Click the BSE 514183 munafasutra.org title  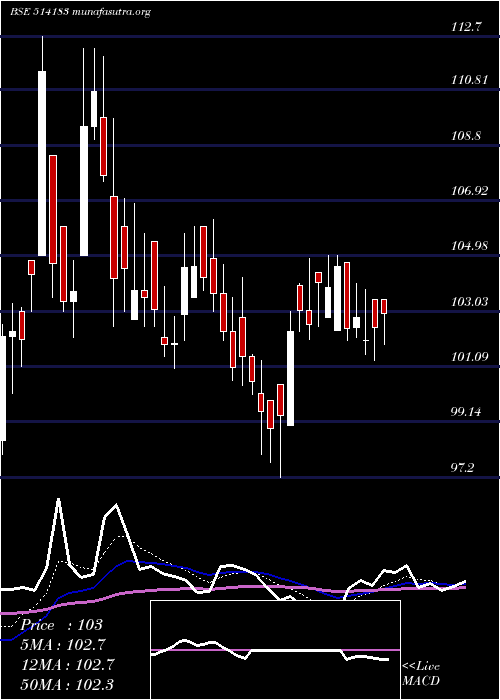pos(80,12)
